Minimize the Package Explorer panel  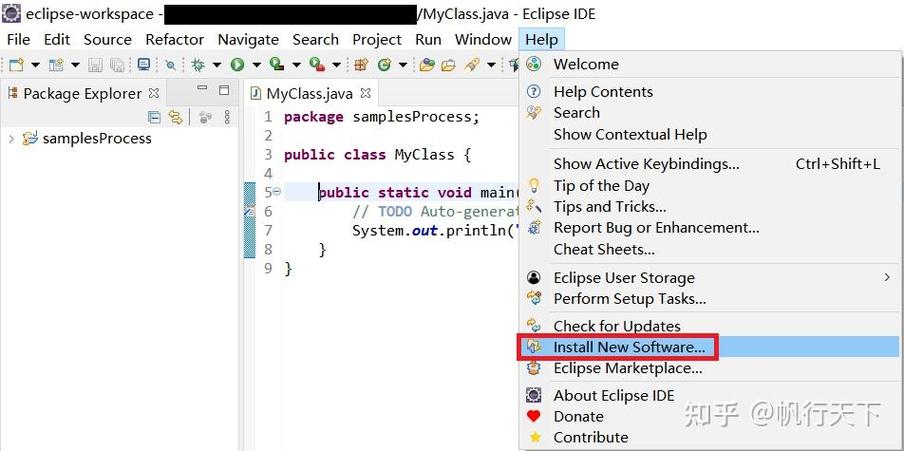202,90
